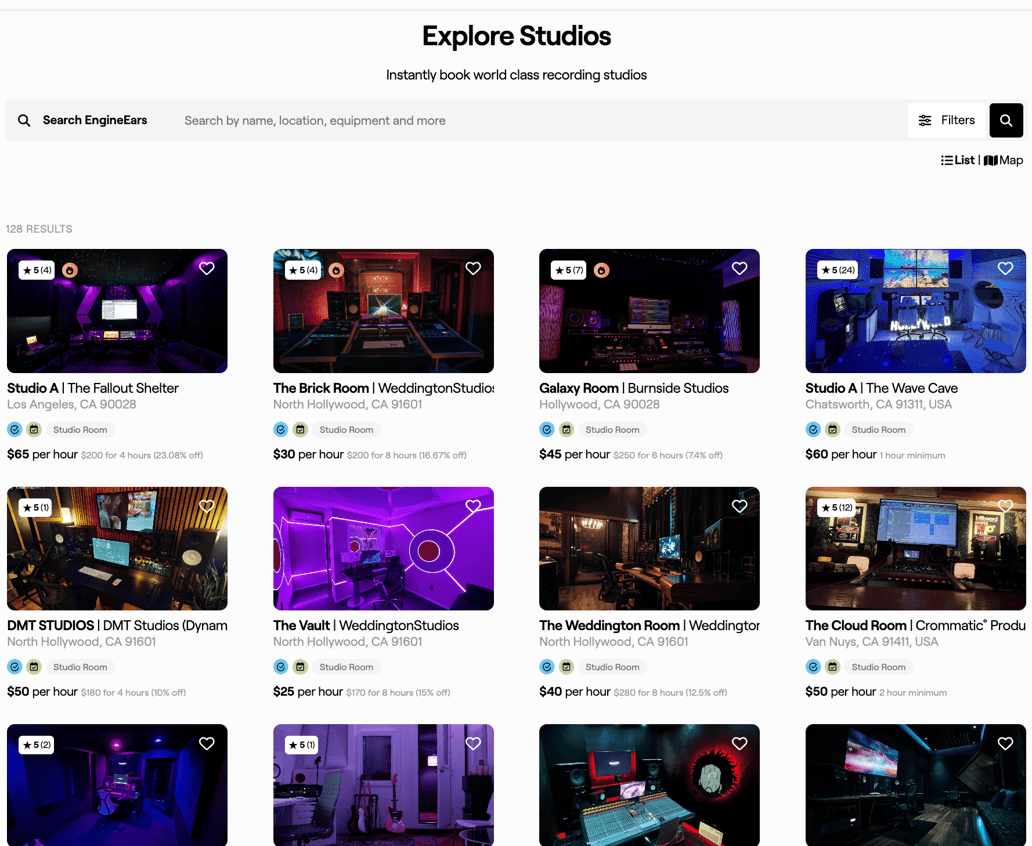
Task: Click the search input to enter a query
Action: (400, 120)
